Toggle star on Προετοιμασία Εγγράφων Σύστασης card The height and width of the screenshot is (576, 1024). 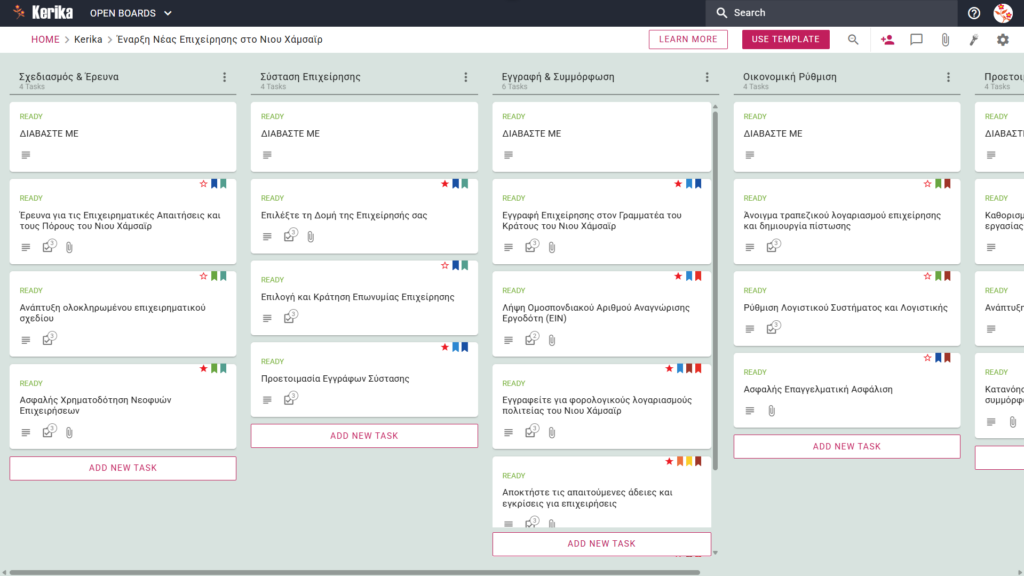pos(445,347)
